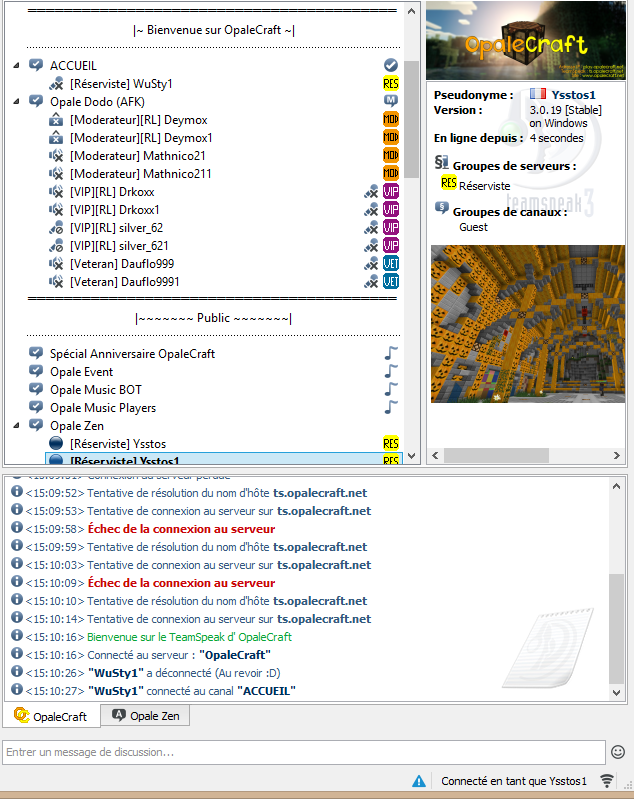Collapse the Opale Dodo (AFK) channel
Image resolution: width=634 pixels, height=799 pixels.
click(16, 101)
